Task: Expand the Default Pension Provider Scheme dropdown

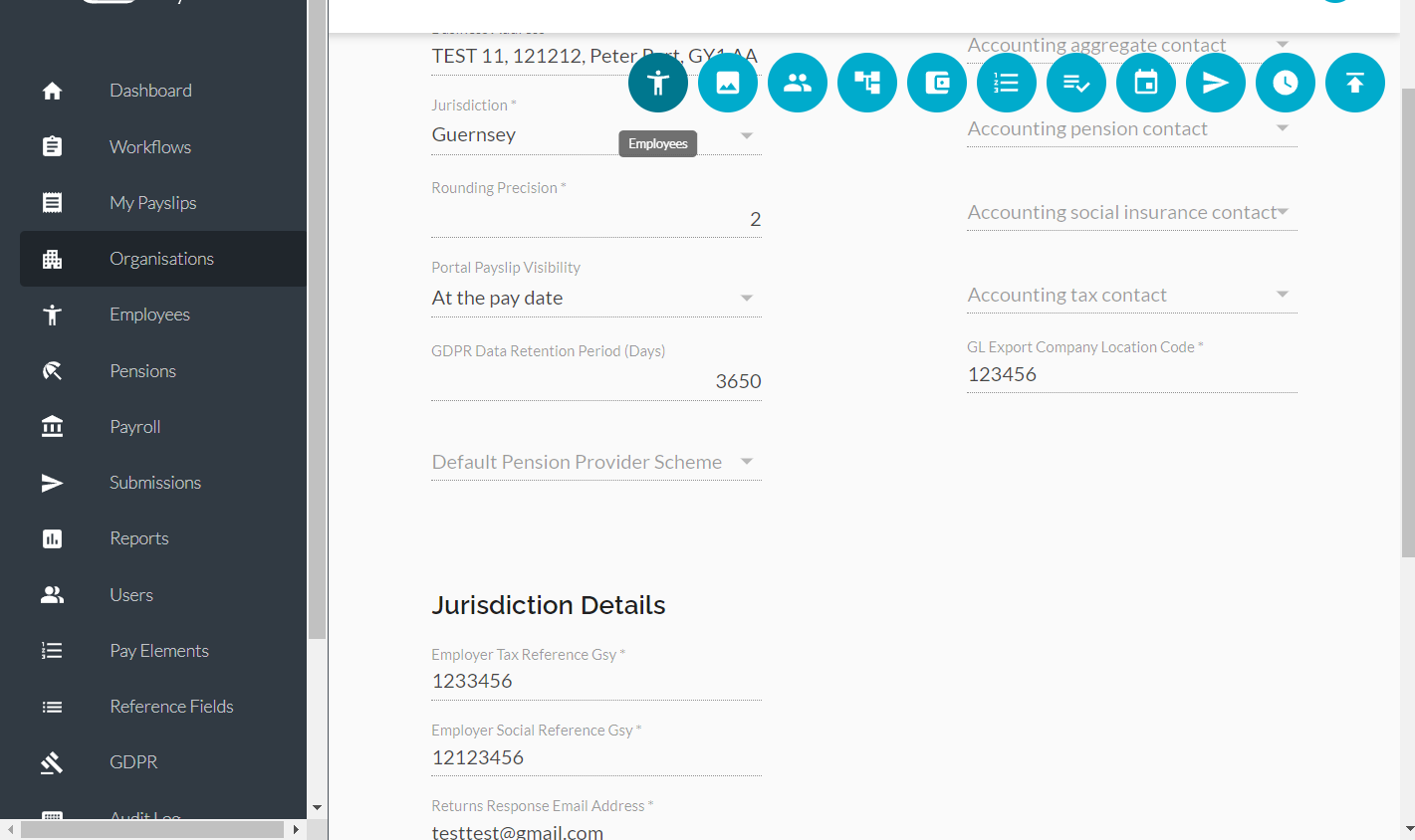Action: pos(596,462)
